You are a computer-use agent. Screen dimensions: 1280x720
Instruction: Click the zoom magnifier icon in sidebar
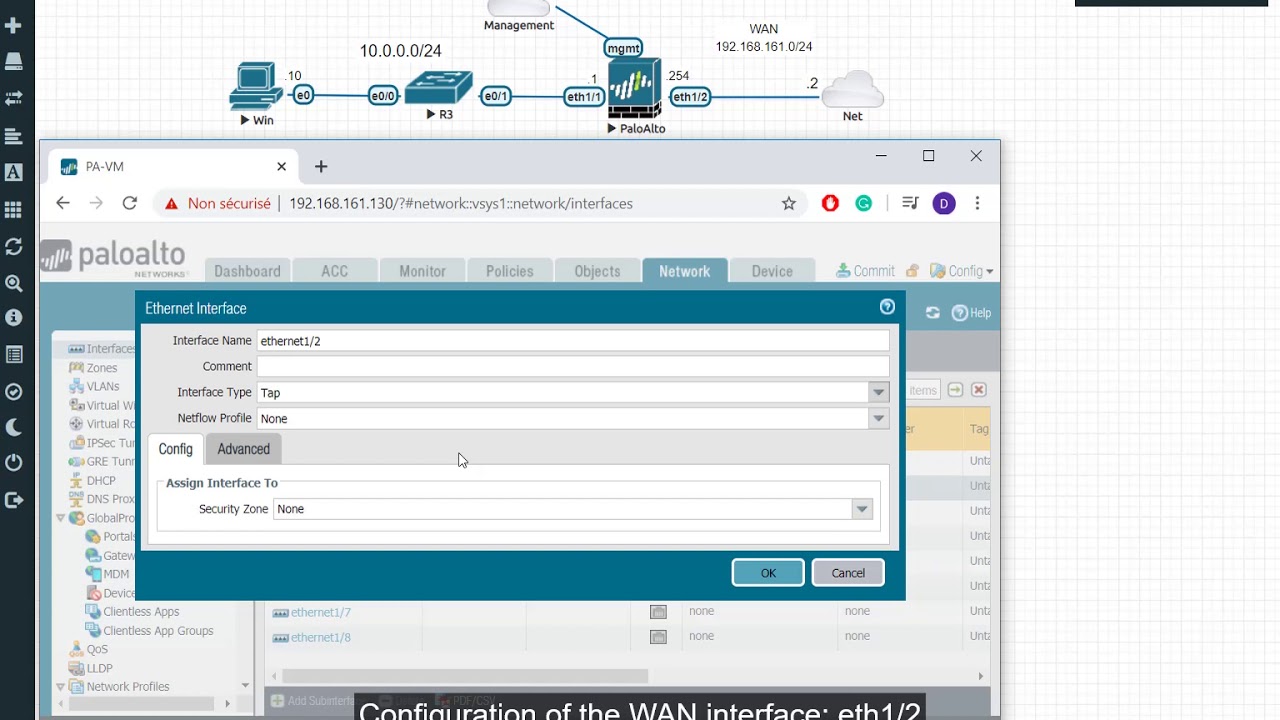click(14, 283)
